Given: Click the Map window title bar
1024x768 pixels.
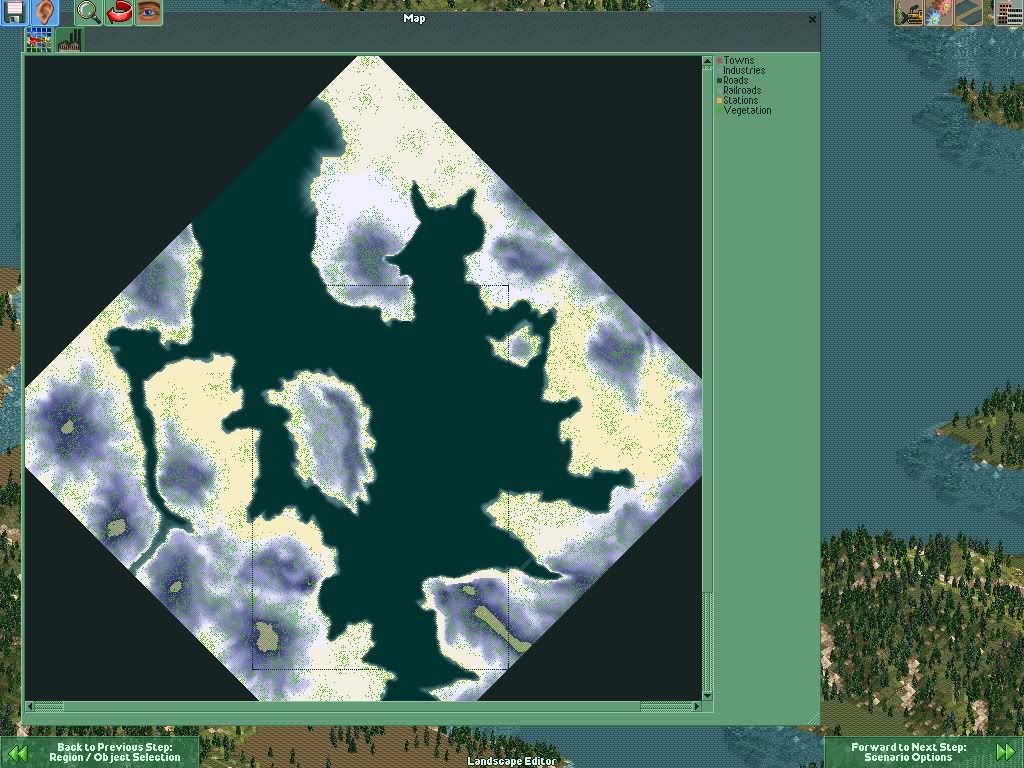Looking at the screenshot, I should pos(414,19).
